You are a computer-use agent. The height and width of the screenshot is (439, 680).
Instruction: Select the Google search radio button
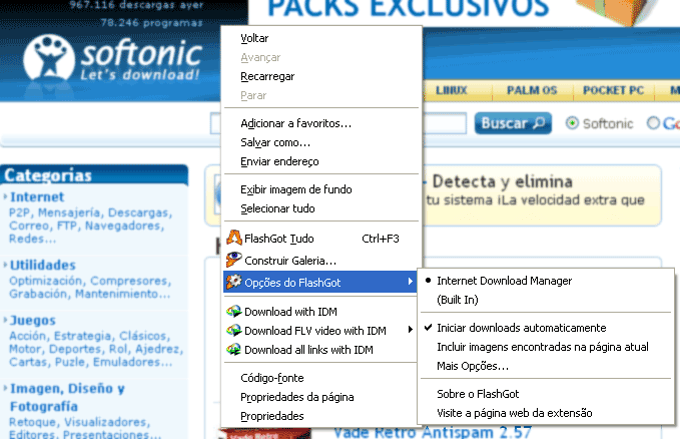[653, 123]
